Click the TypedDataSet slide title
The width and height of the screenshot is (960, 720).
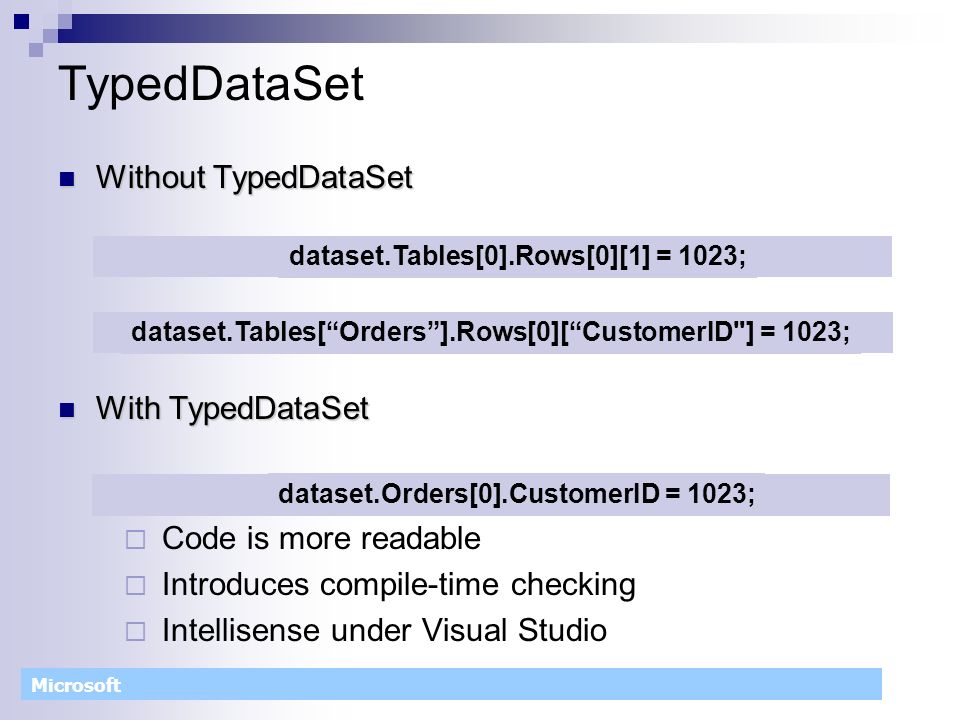pyautogui.click(x=211, y=84)
